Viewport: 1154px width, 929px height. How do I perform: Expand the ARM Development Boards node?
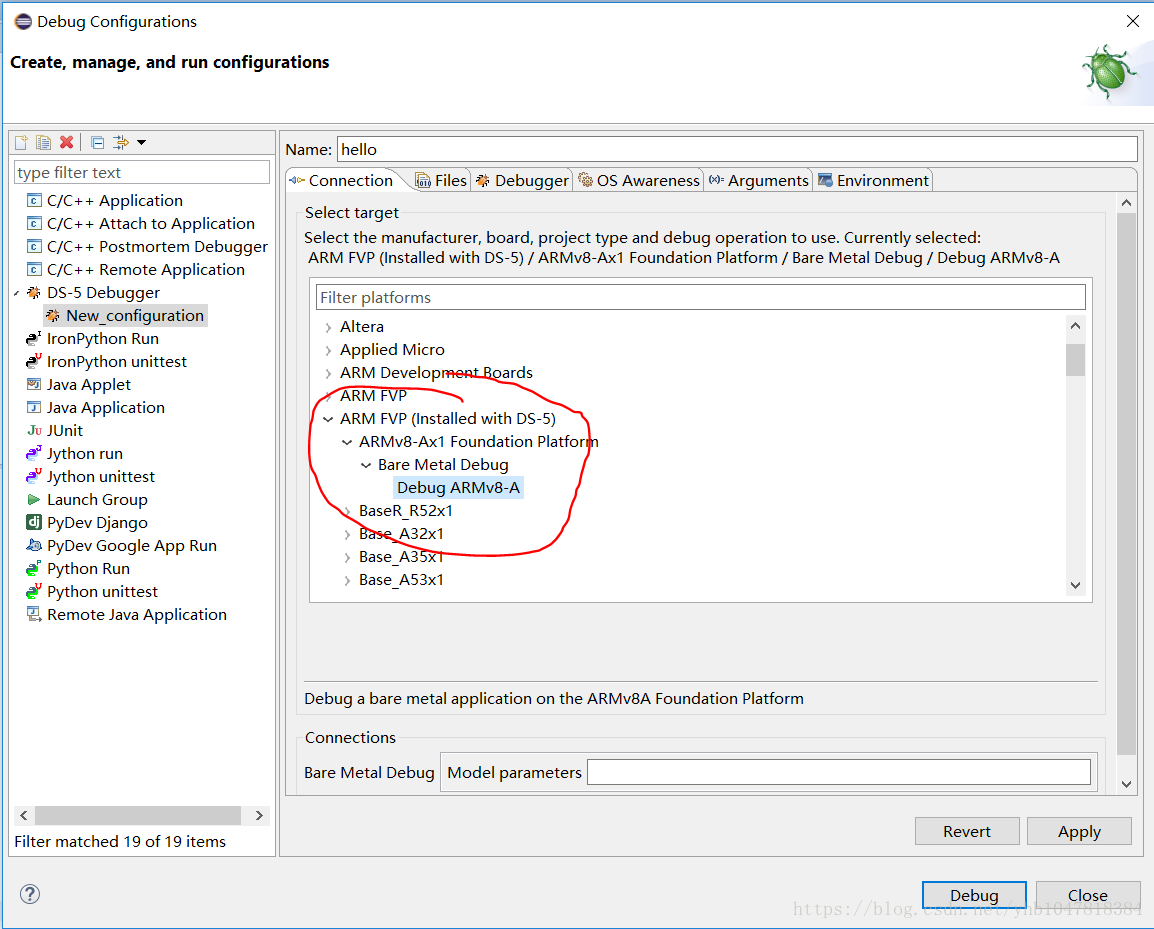328,373
